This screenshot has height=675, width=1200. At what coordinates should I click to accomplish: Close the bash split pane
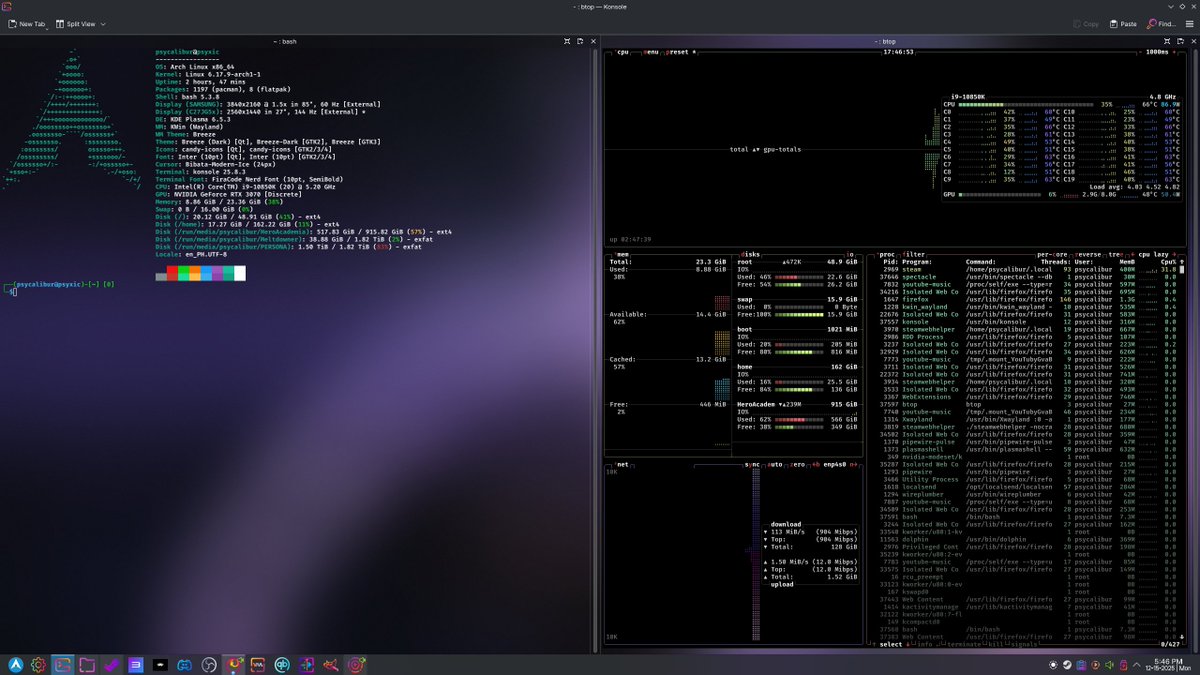591,41
